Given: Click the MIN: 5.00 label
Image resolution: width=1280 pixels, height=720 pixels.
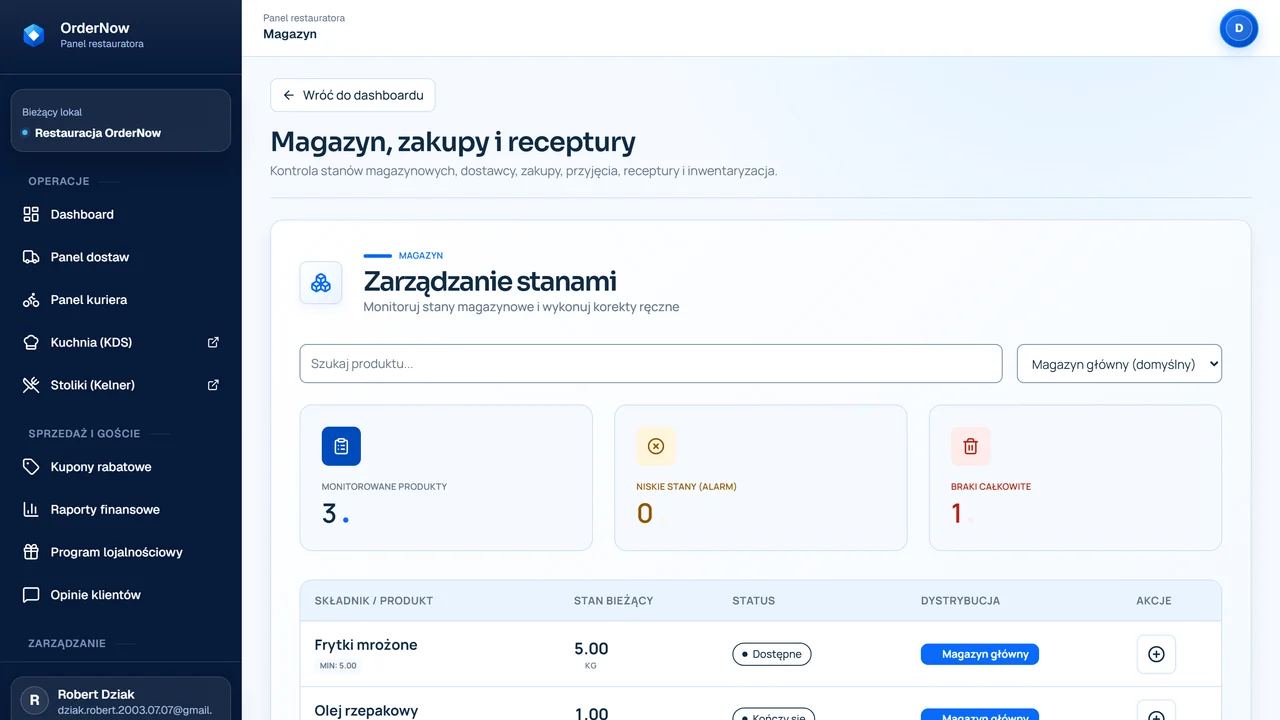Looking at the screenshot, I should [338, 665].
